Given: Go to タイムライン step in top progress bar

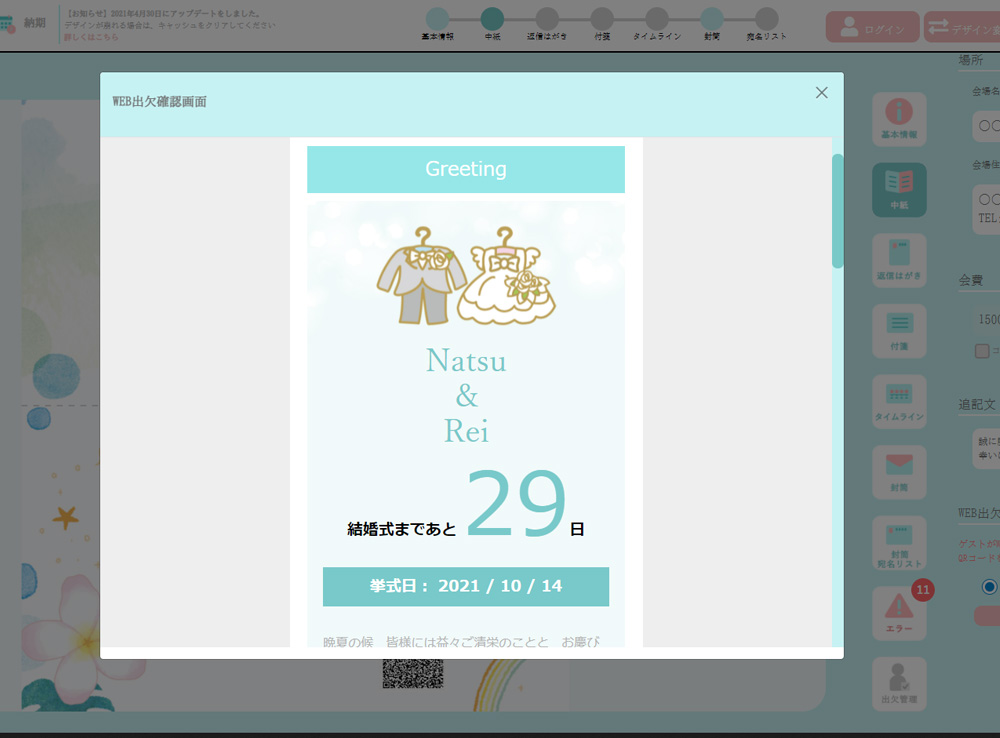Looking at the screenshot, I should 657,19.
